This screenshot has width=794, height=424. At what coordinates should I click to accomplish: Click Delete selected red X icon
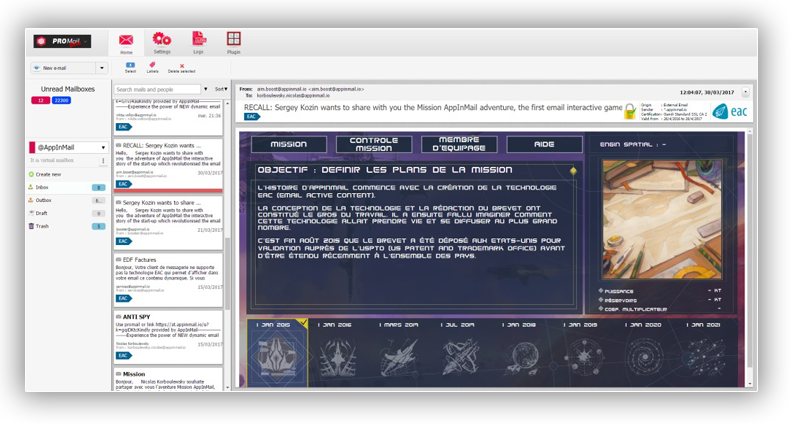pyautogui.click(x=182, y=66)
